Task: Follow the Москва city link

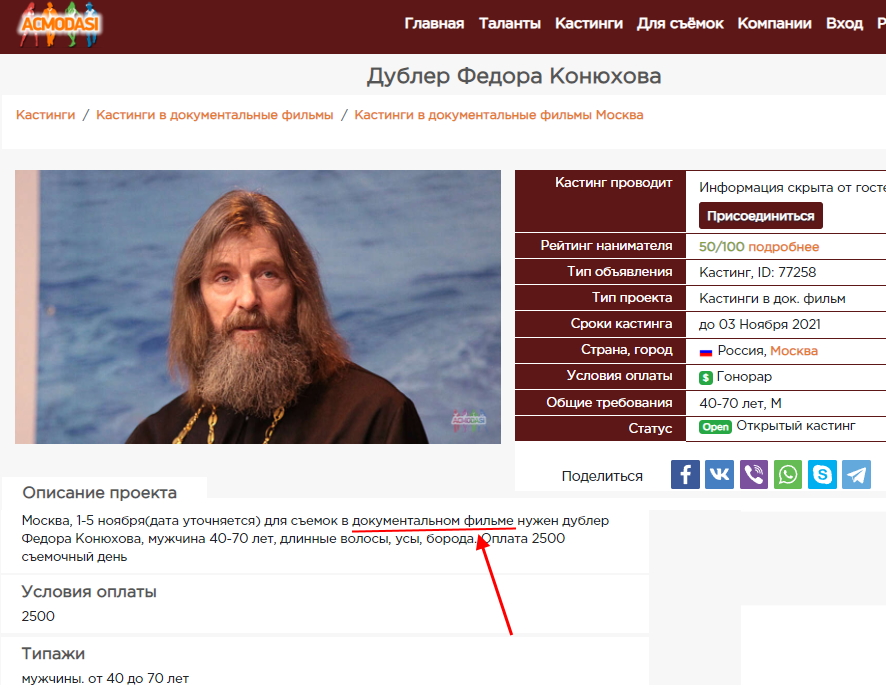Action: tap(794, 350)
